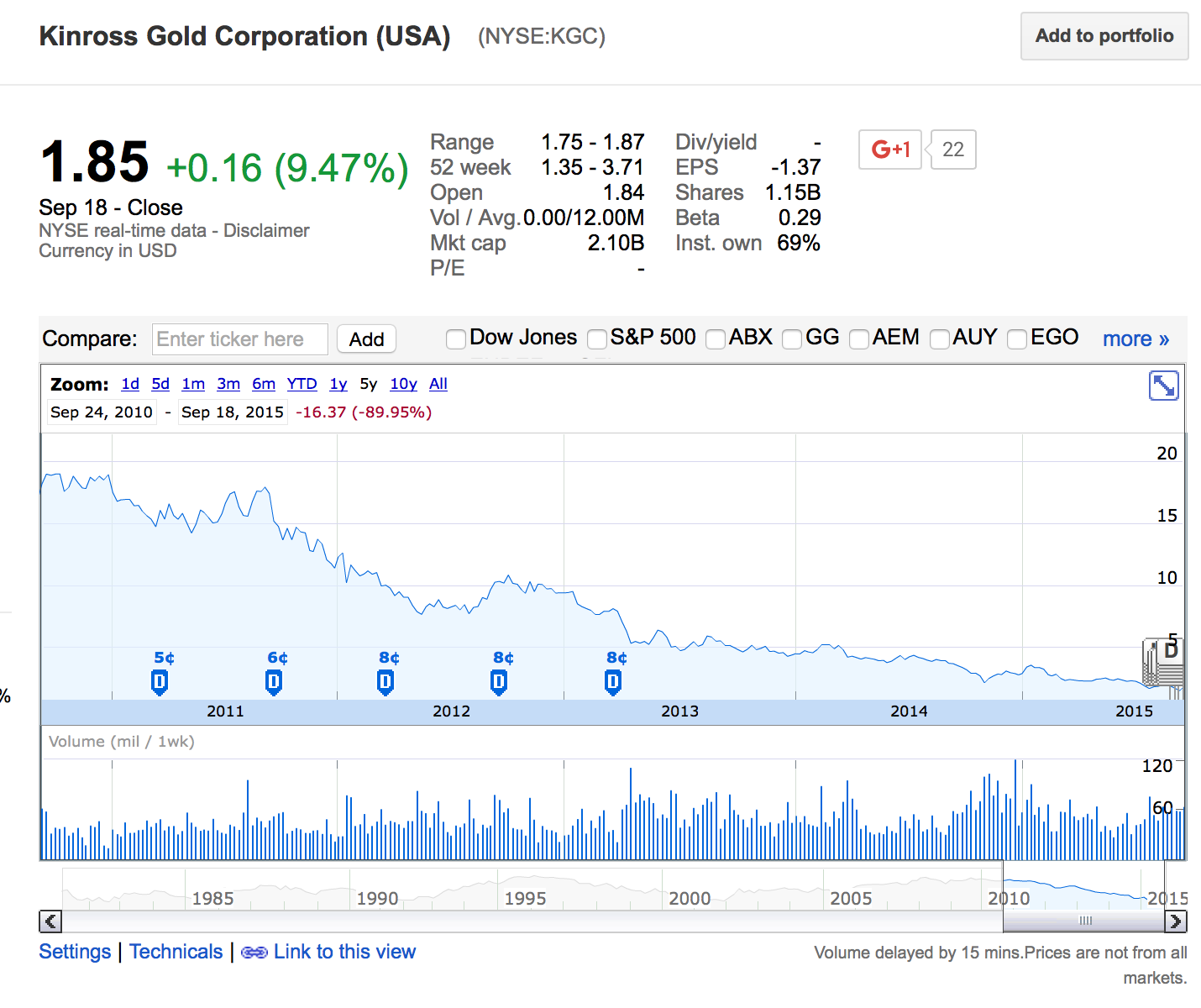Expand more comparison tickers
This screenshot has height=1008, width=1201.
tap(1135, 339)
